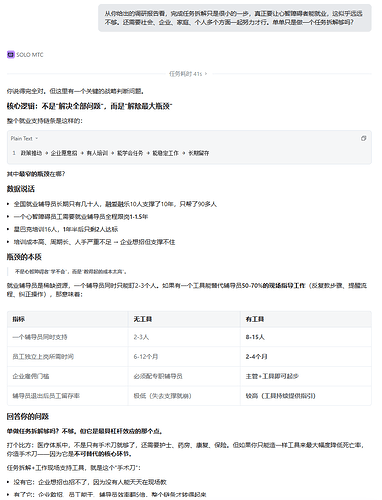Image resolution: width=382 pixels, height=500 pixels.
Task: Click the bullet starting '全国就业辅导员长期只有几十人'
Action: coord(115,204)
